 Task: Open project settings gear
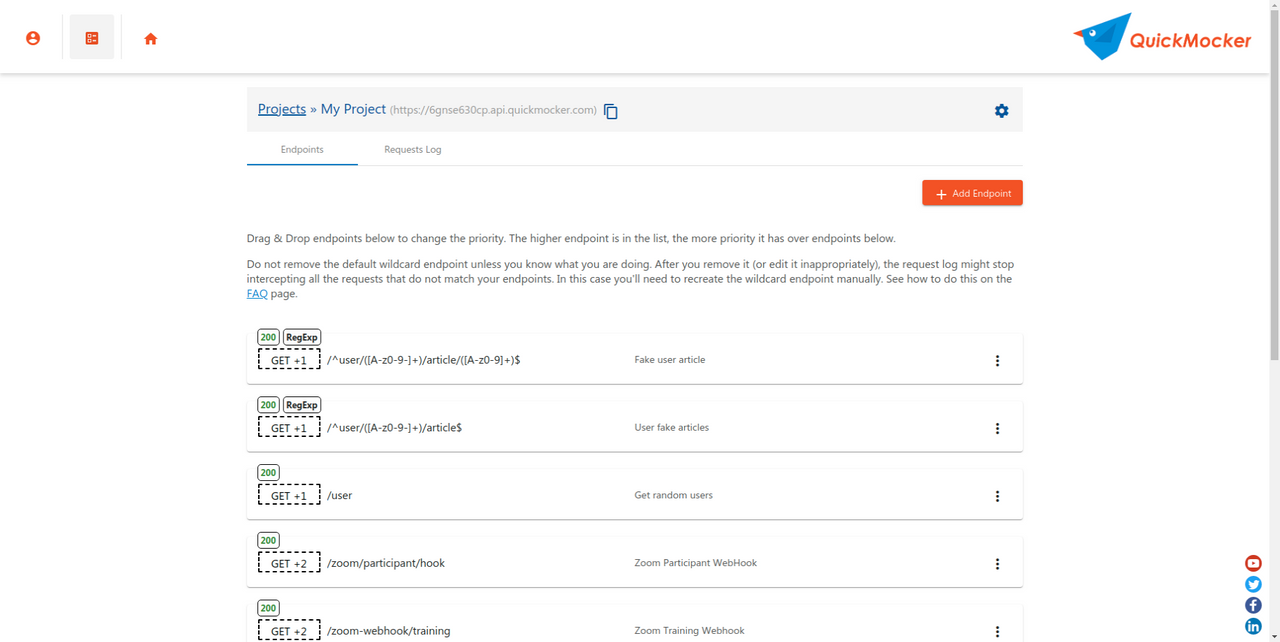(x=1001, y=111)
